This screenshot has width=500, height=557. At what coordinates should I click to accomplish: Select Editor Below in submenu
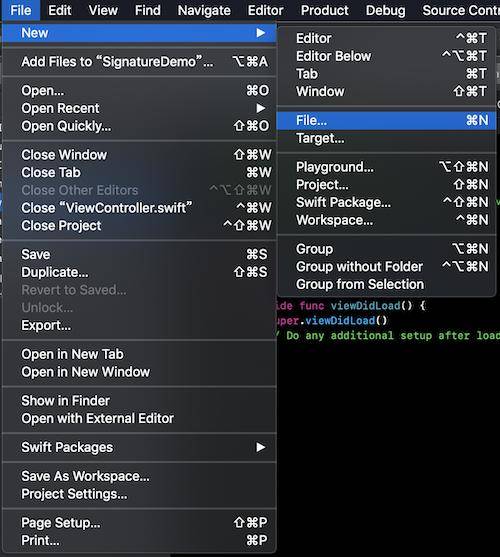point(386,56)
